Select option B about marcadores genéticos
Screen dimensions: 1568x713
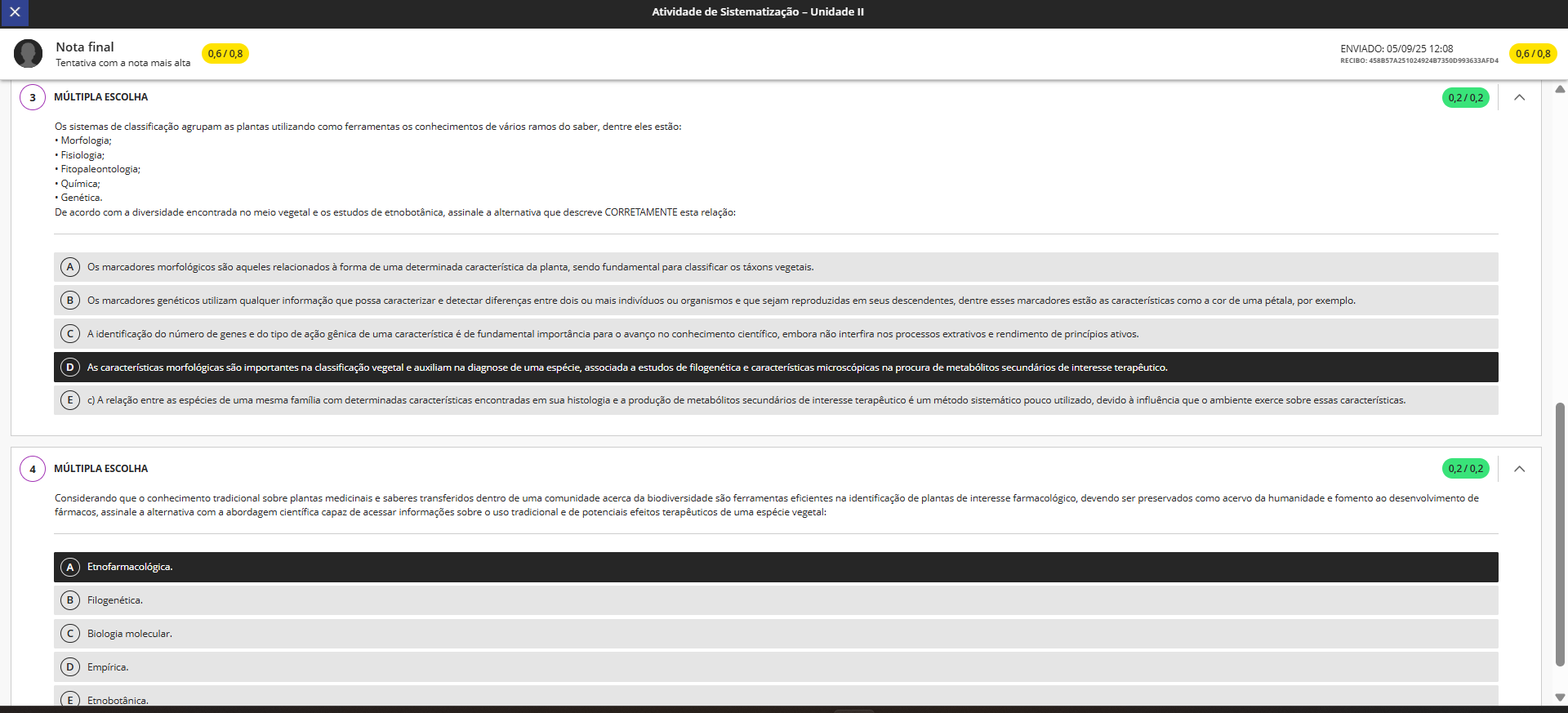click(776, 301)
